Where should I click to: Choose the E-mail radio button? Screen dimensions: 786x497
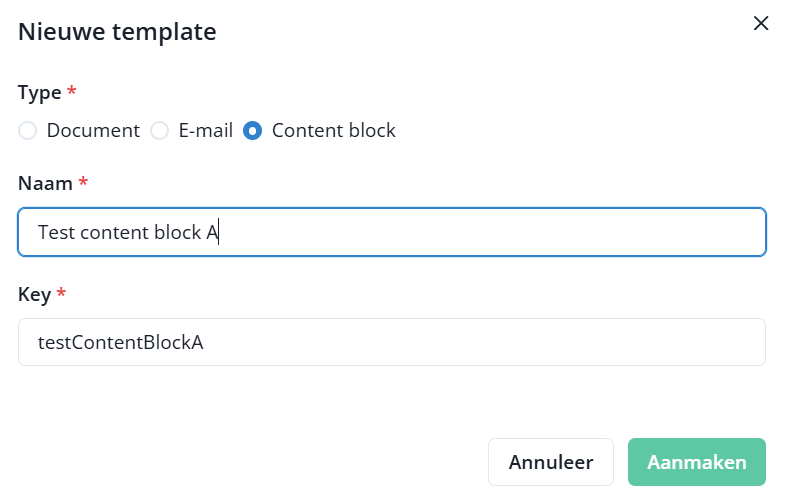click(159, 131)
